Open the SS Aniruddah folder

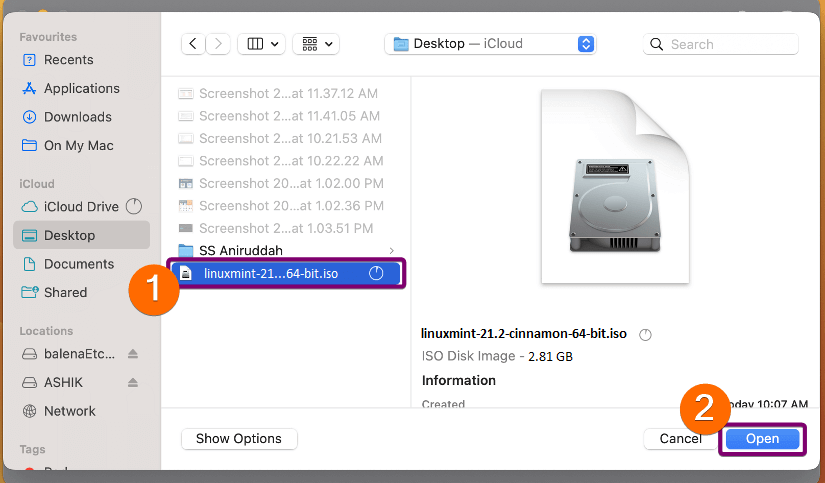pyautogui.click(x=284, y=250)
